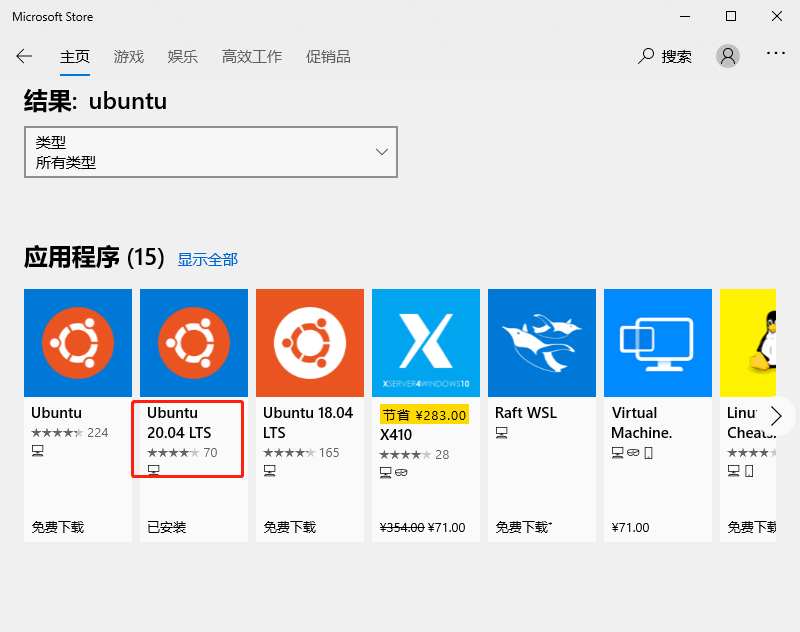Open the 高效工作 tab

251,57
